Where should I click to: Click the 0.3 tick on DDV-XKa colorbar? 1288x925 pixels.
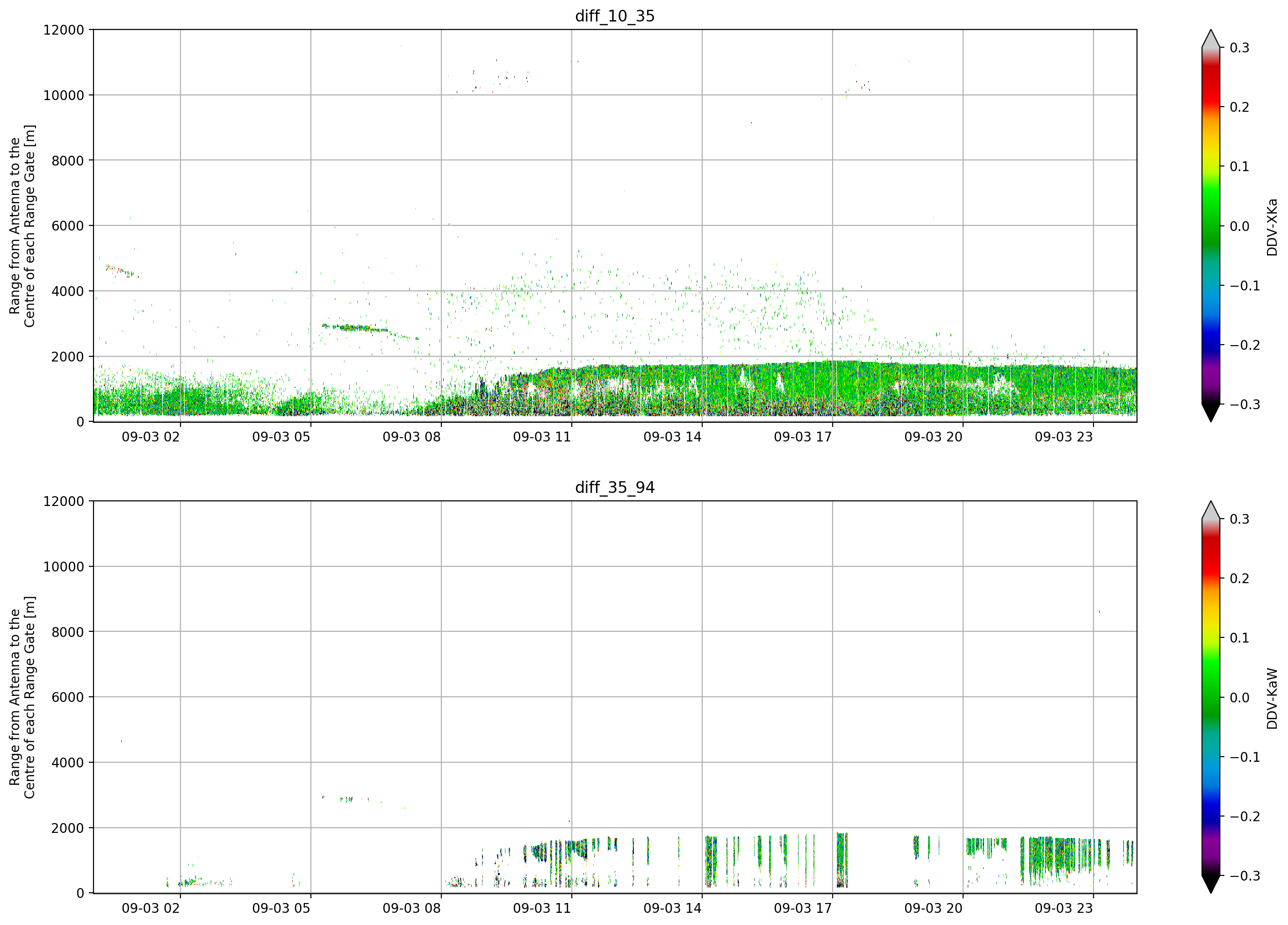point(1240,48)
